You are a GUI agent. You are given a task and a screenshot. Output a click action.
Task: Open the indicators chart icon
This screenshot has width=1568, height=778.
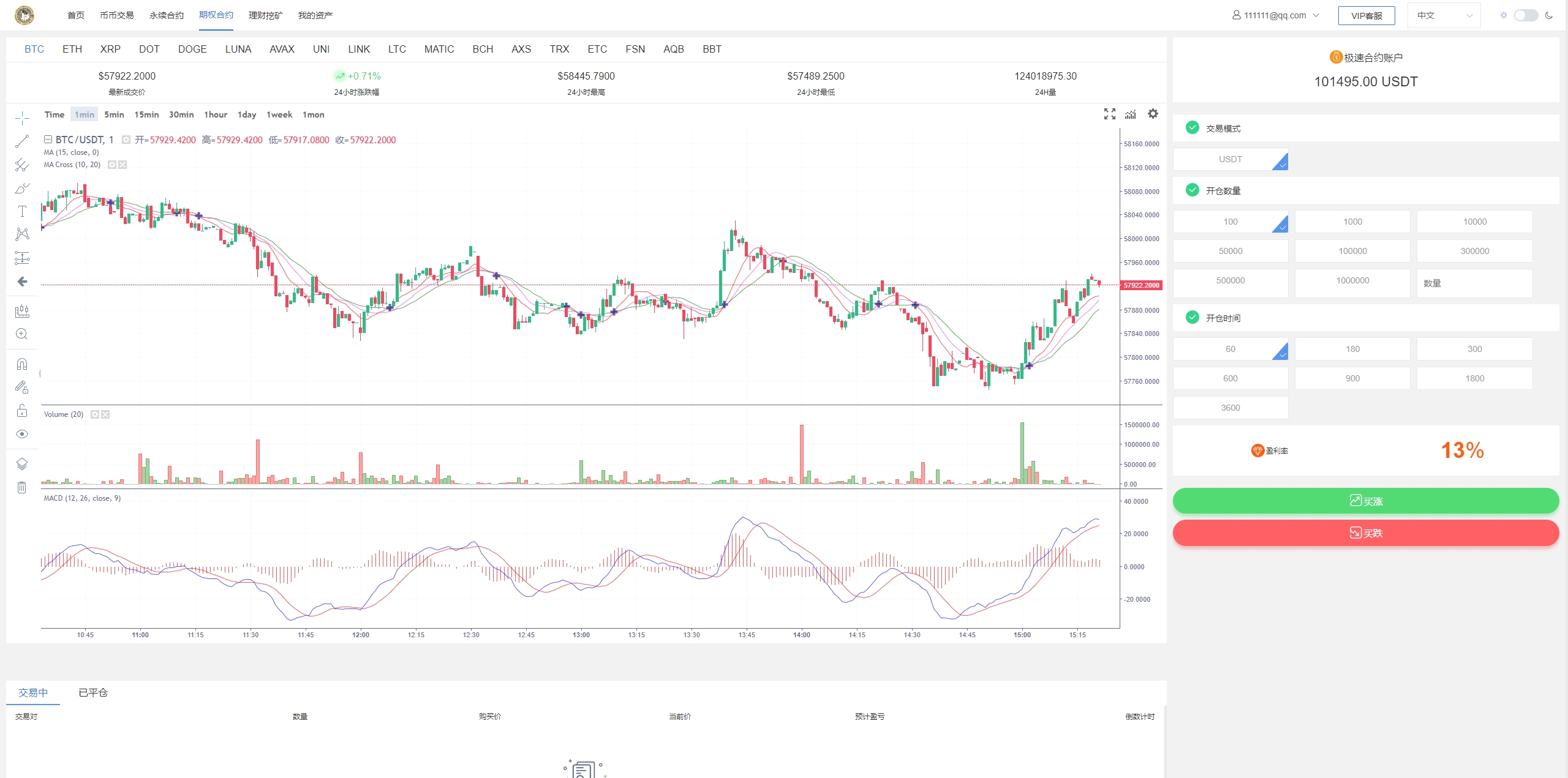[1131, 114]
